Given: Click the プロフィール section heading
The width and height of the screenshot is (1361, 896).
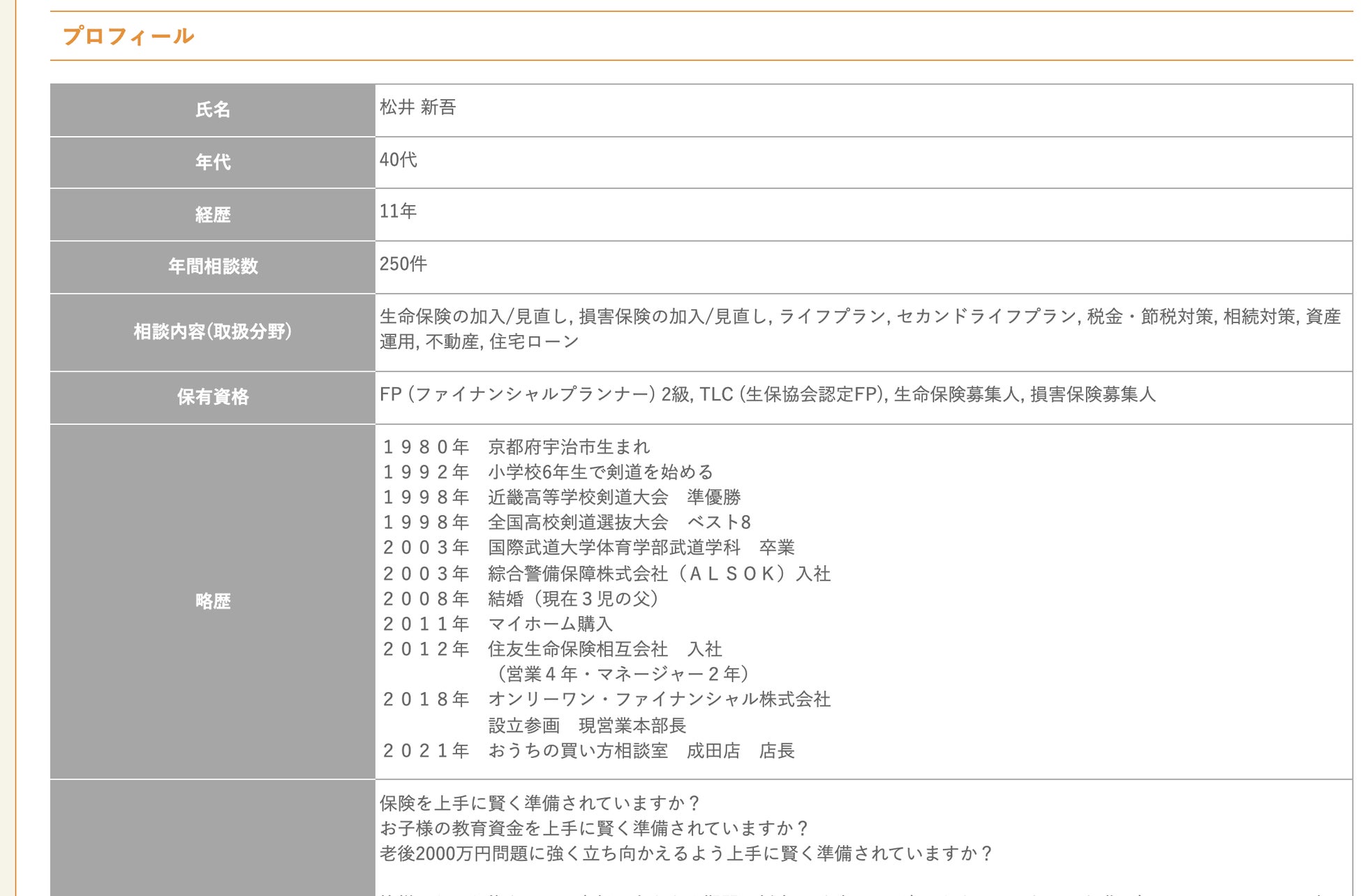Looking at the screenshot, I should point(128,36).
